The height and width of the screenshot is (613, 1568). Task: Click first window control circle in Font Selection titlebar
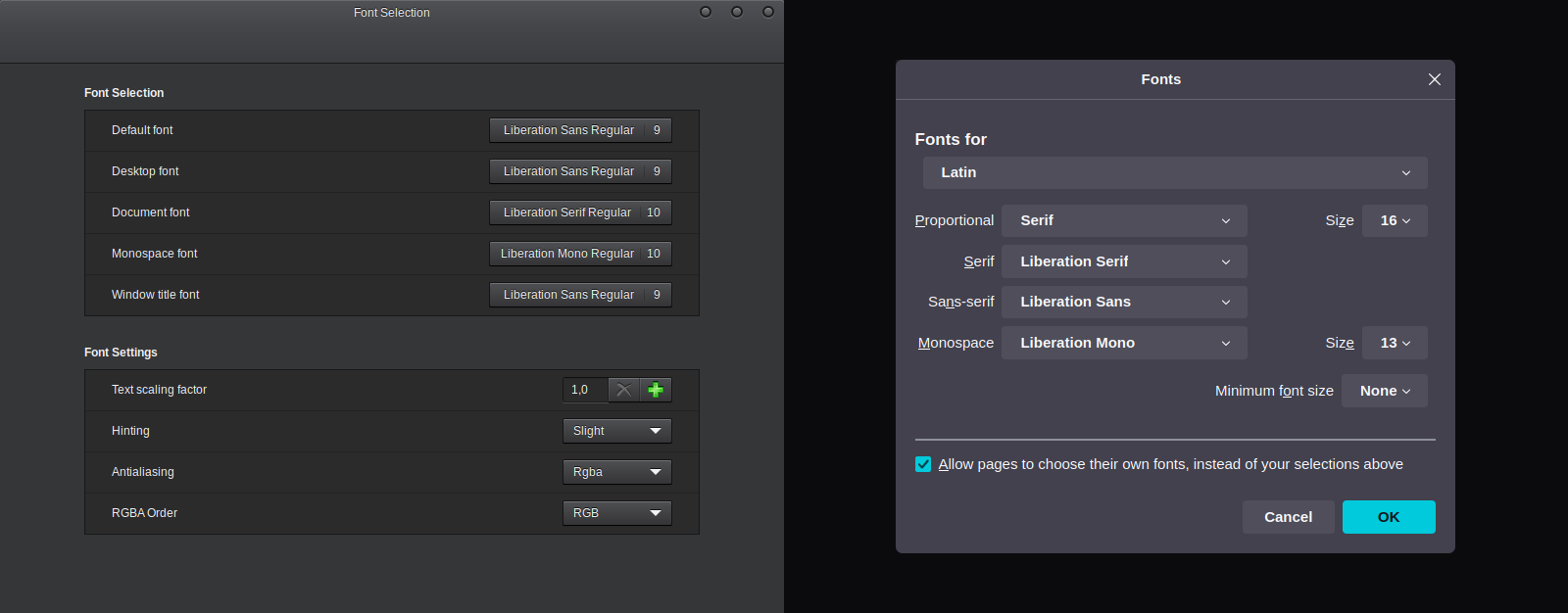point(706,12)
